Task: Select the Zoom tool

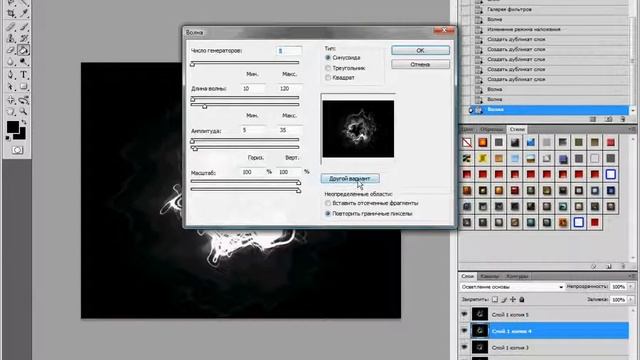Action: point(24,111)
